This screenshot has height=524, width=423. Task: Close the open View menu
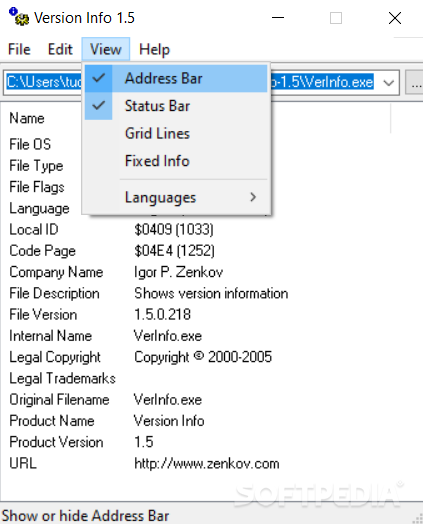pyautogui.click(x=106, y=49)
